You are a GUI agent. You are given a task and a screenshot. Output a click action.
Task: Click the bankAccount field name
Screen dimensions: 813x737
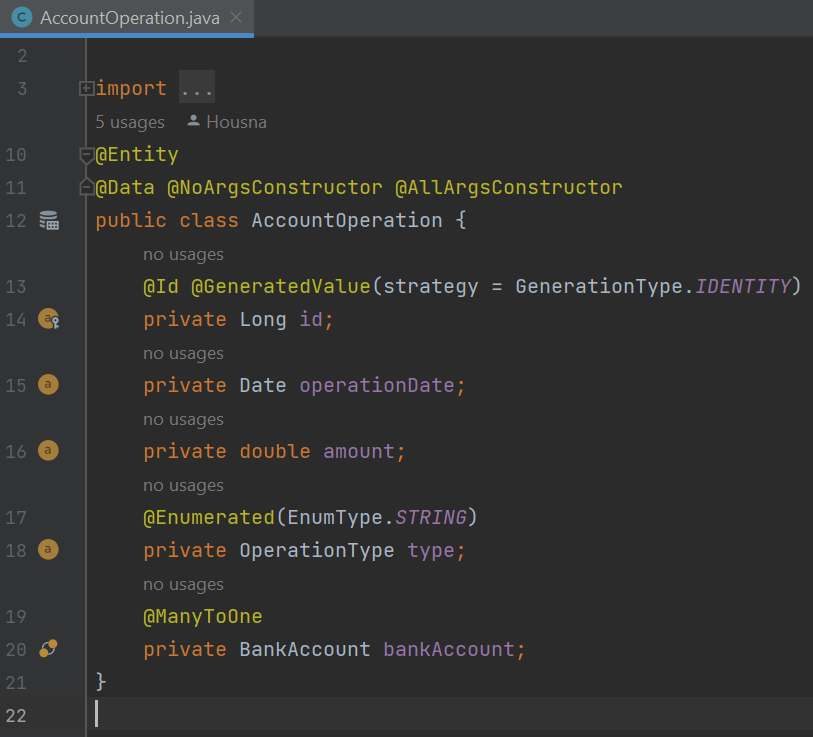(449, 649)
